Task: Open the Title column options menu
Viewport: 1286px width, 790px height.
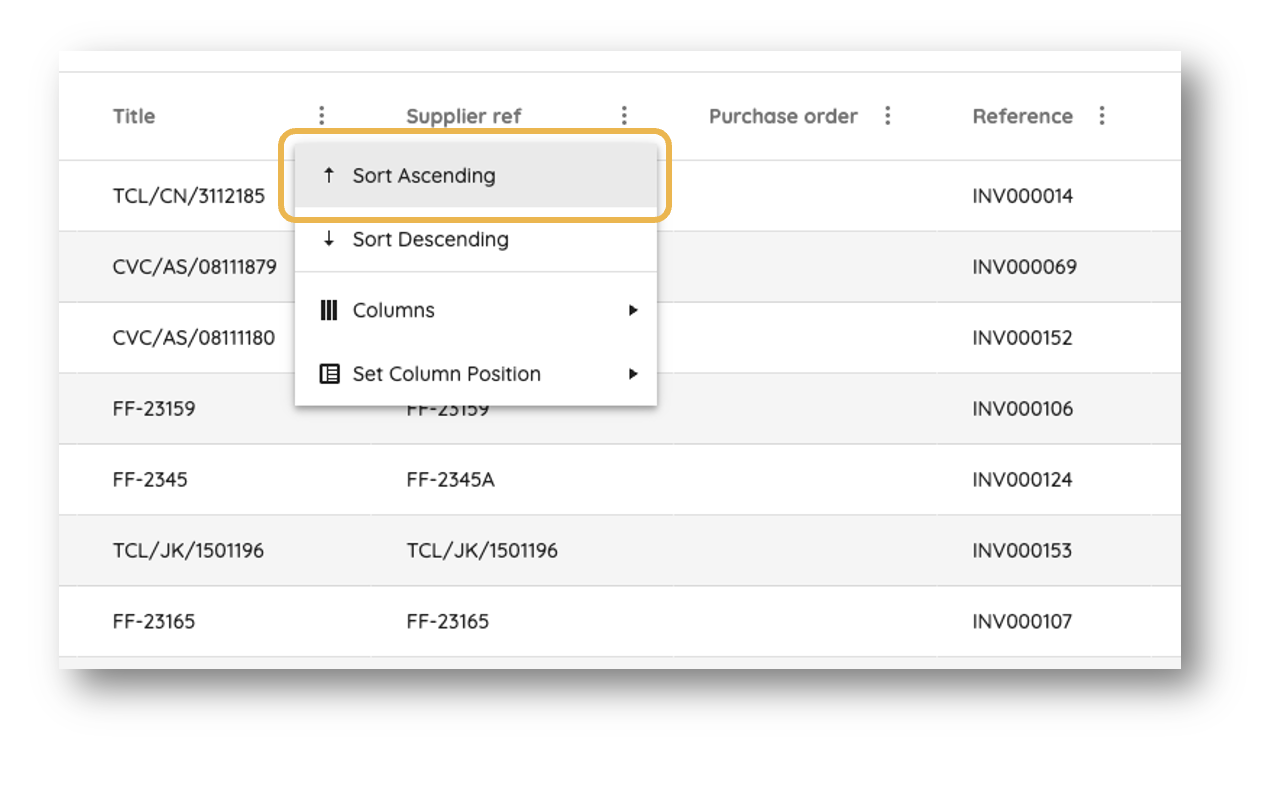Action: click(321, 116)
